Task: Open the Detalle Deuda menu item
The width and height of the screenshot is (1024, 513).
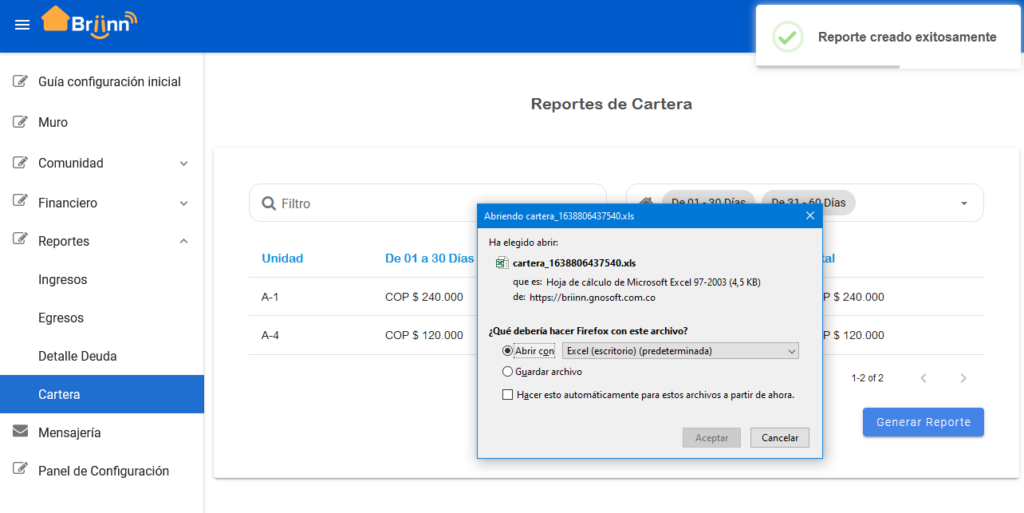Action: tap(77, 356)
